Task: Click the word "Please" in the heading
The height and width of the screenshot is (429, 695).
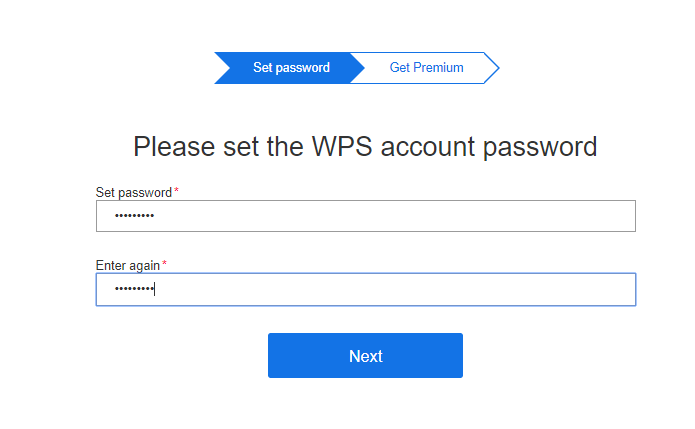Action: pyautogui.click(x=177, y=147)
